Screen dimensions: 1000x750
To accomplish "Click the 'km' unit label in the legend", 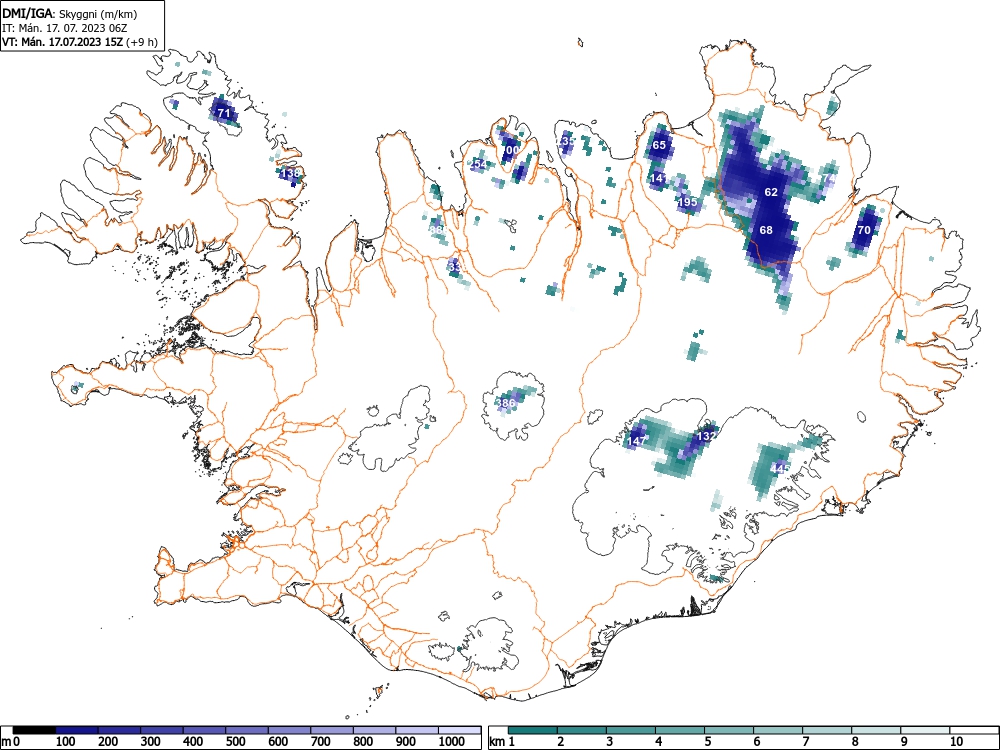I will click(497, 742).
